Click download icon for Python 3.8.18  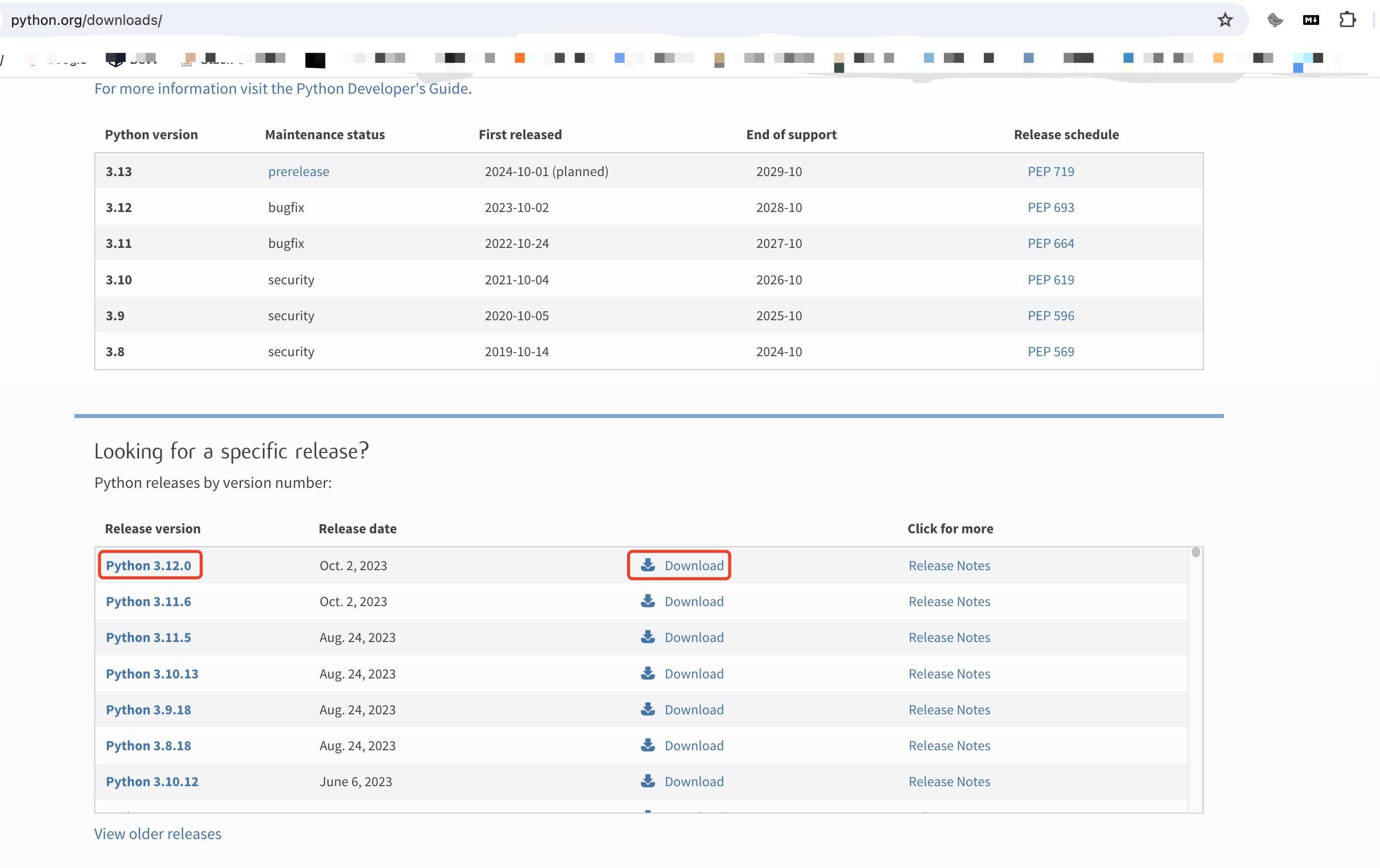(x=648, y=745)
